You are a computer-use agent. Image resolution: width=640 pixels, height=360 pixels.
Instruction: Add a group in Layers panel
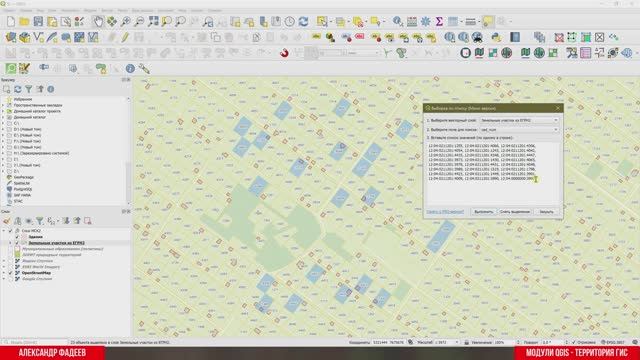coord(18,221)
